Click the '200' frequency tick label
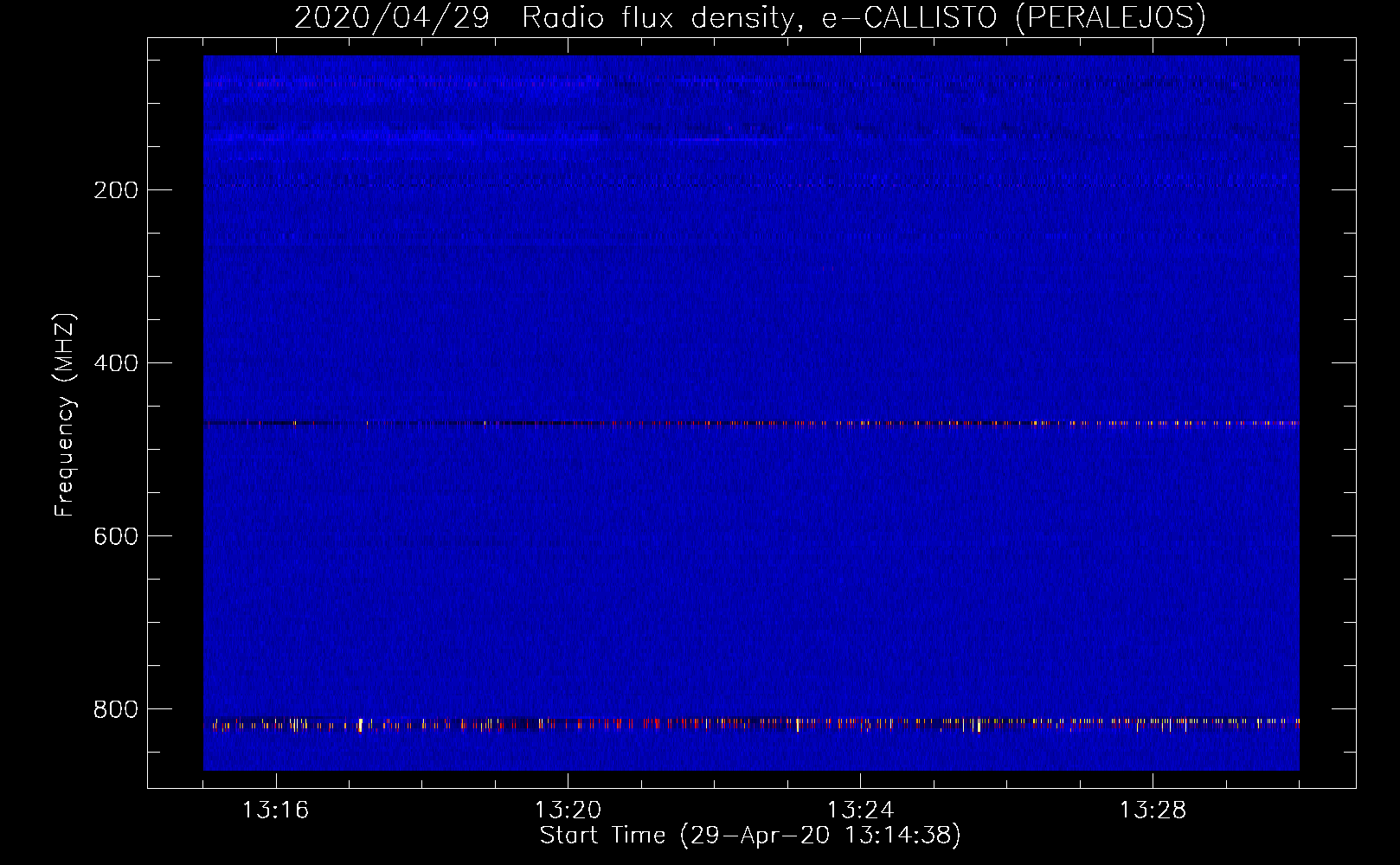The image size is (1400, 865). pos(116,190)
